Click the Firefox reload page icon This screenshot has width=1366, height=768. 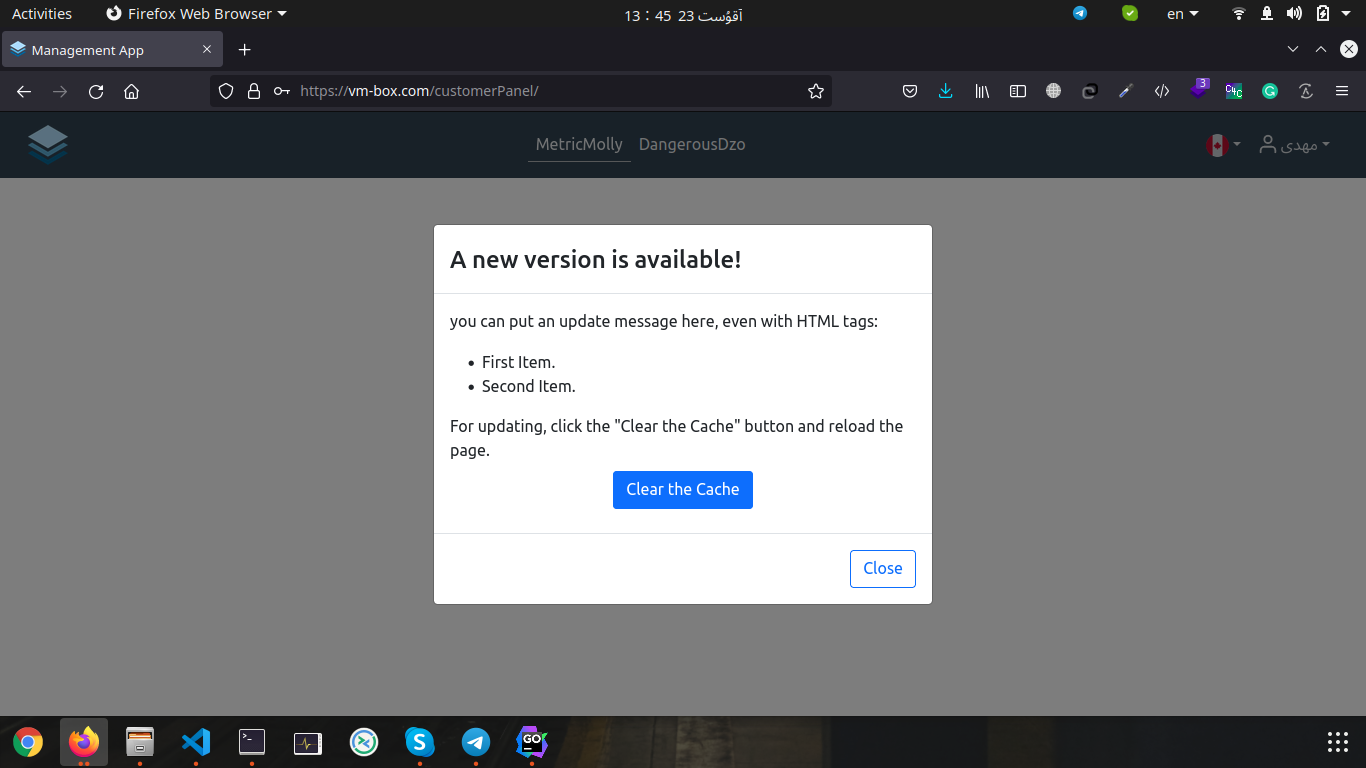(x=96, y=91)
